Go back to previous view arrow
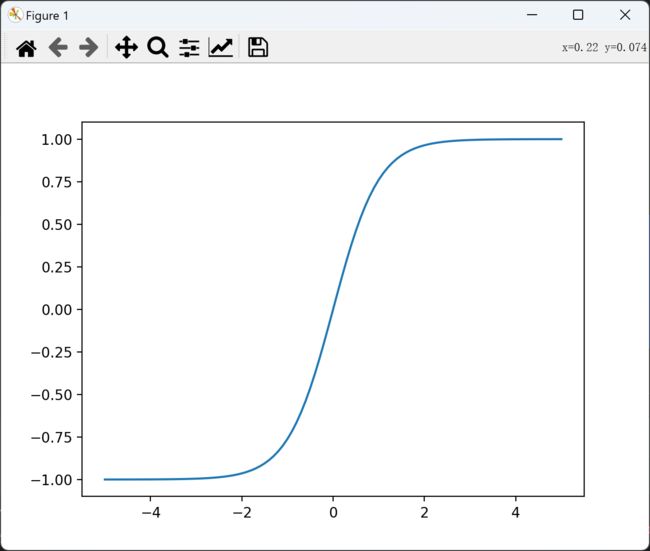The width and height of the screenshot is (650, 551). [x=58, y=47]
